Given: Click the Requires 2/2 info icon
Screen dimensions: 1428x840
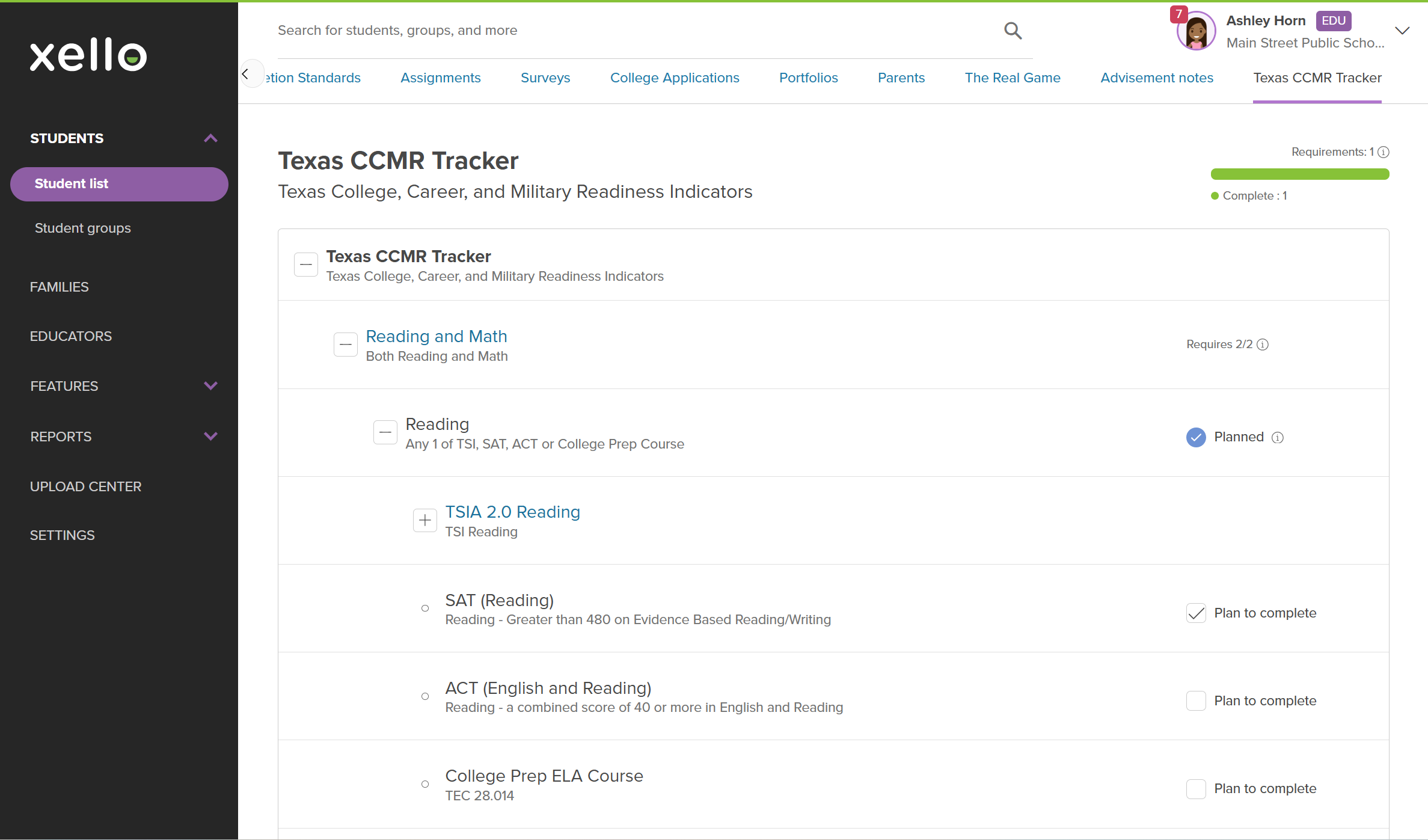Looking at the screenshot, I should 1263,345.
